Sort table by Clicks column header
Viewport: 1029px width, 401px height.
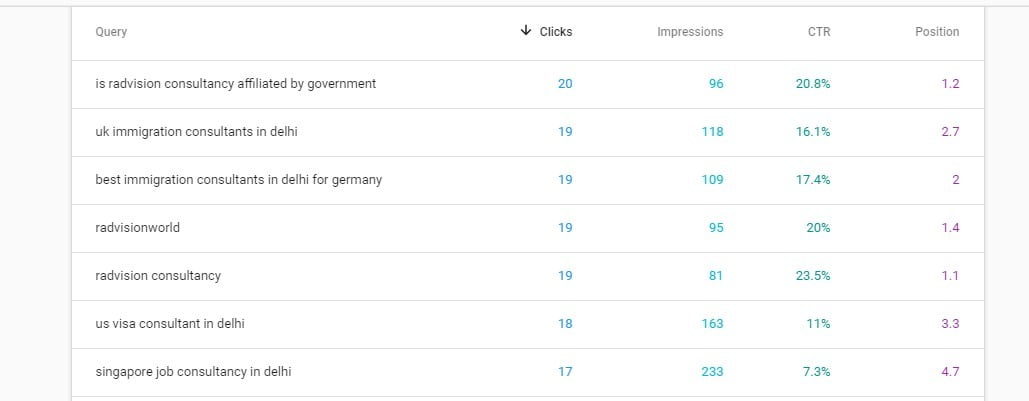coord(556,32)
